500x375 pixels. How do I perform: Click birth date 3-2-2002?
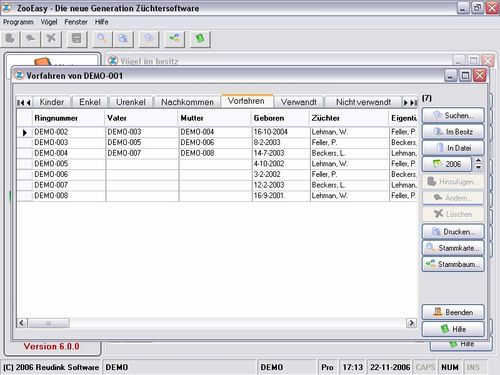point(280,174)
